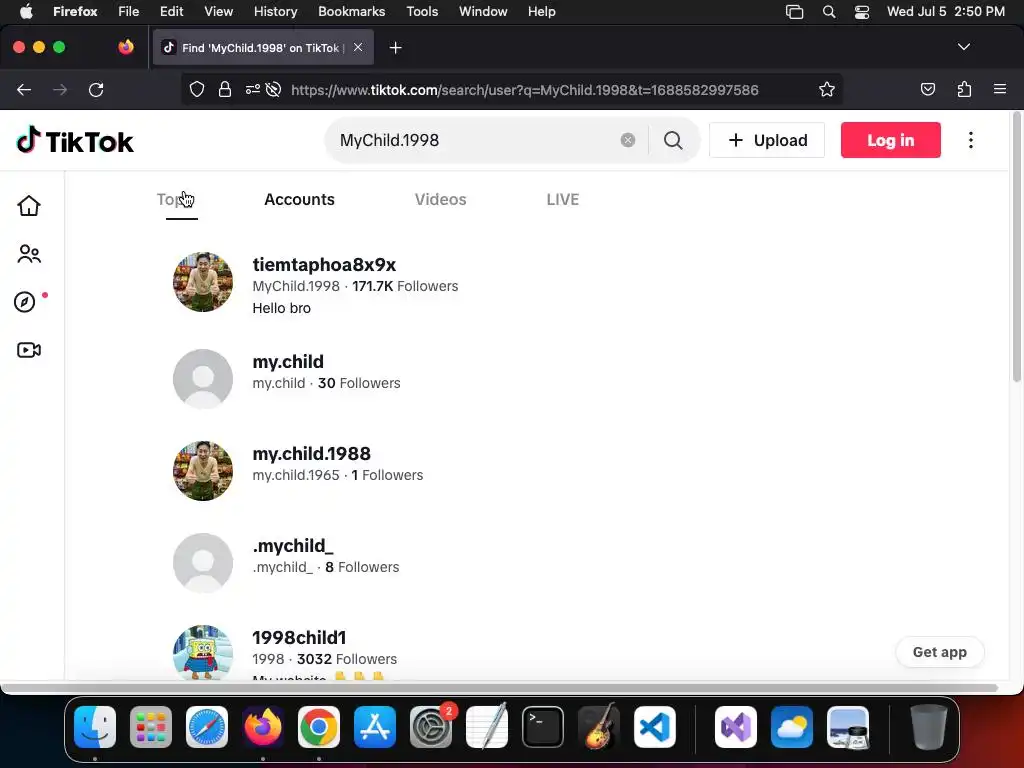Open the Trash in the Dock
The height and width of the screenshot is (768, 1024).
[x=929, y=727]
